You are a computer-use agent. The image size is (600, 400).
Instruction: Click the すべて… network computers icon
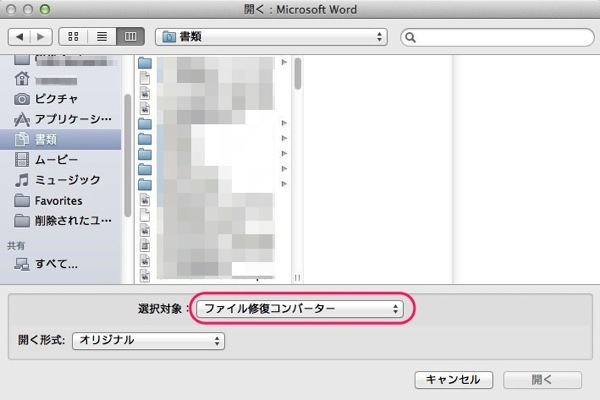tap(22, 264)
